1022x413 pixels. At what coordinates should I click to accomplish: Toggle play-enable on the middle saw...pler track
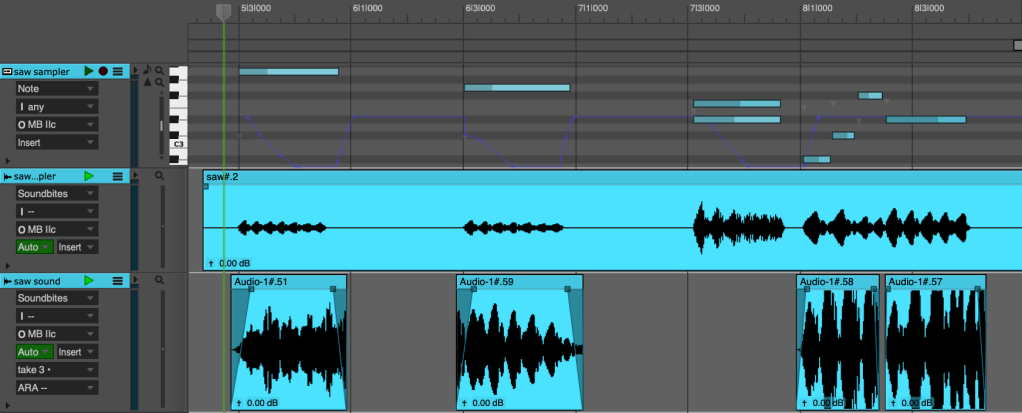coord(89,176)
